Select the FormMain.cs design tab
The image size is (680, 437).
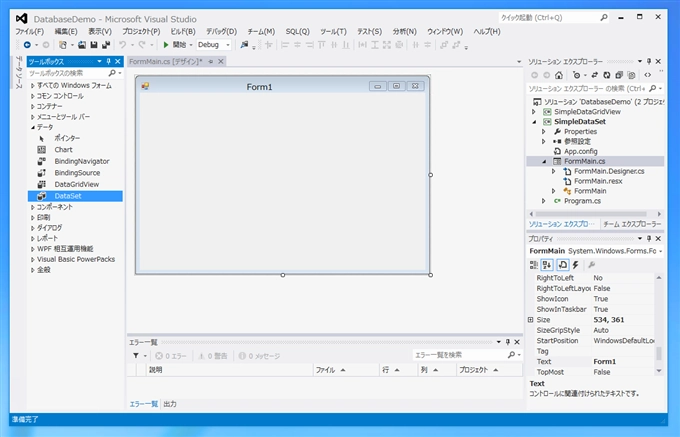pos(166,62)
